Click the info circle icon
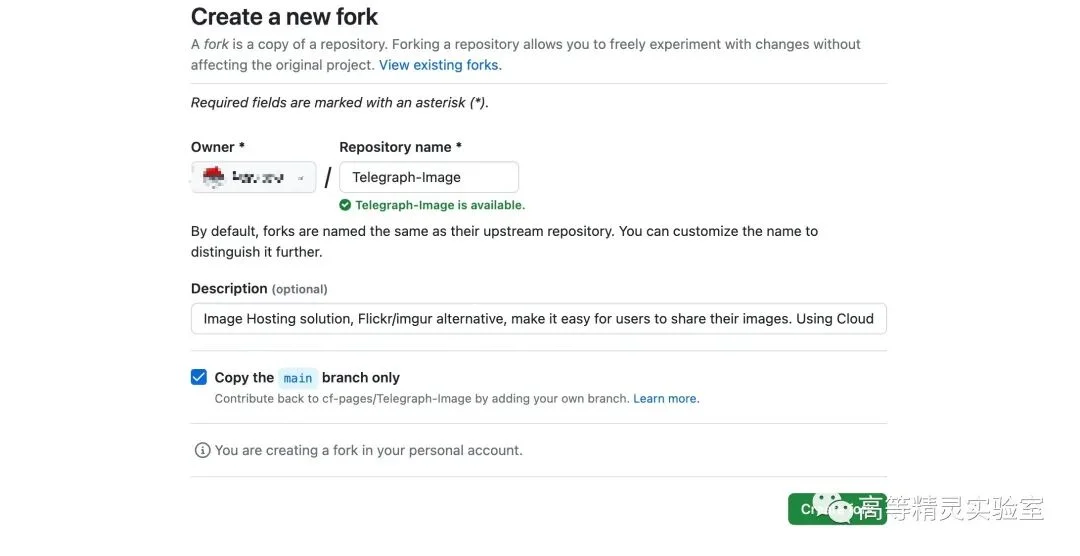 pos(202,451)
